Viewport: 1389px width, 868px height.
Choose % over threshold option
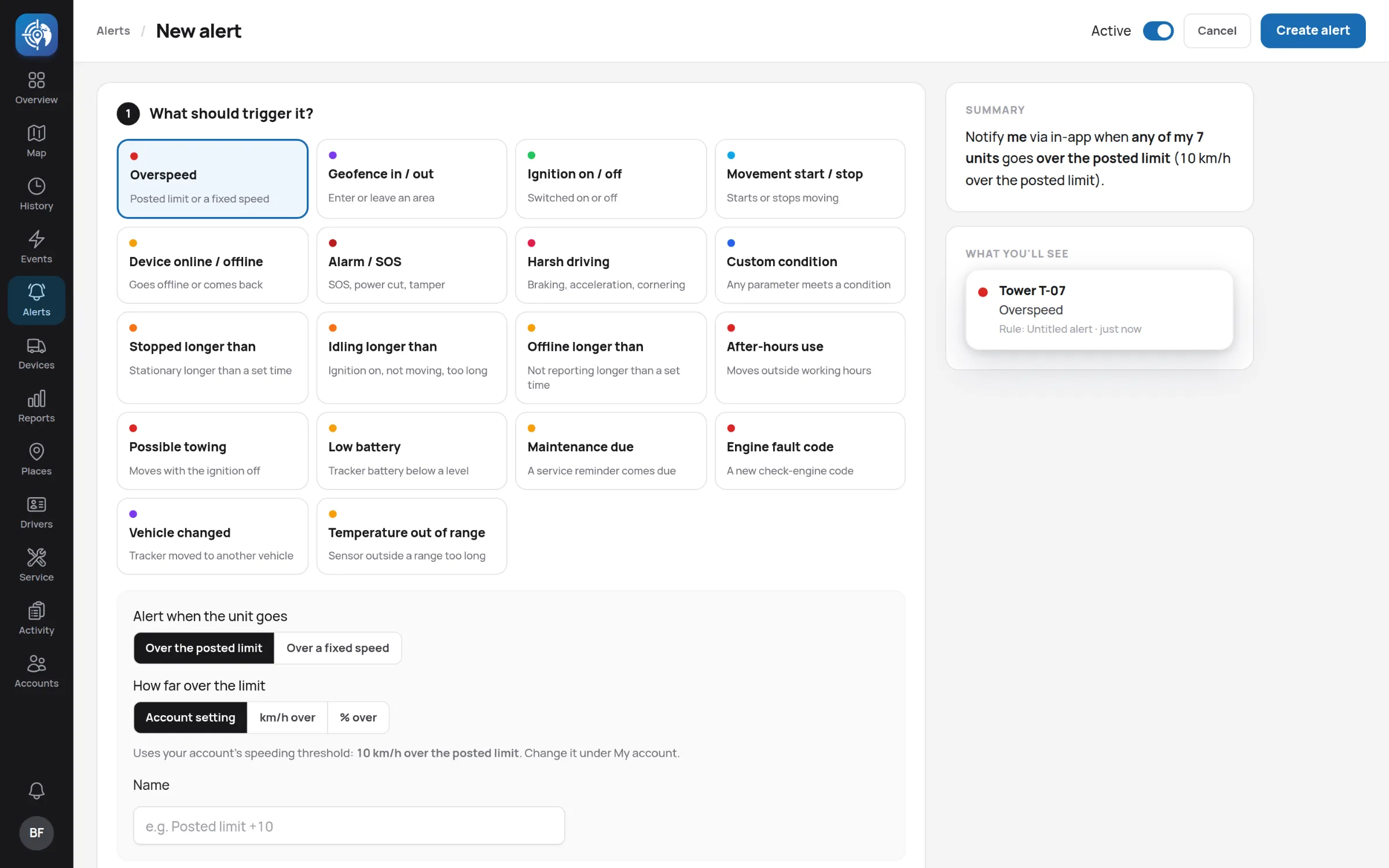pos(358,718)
